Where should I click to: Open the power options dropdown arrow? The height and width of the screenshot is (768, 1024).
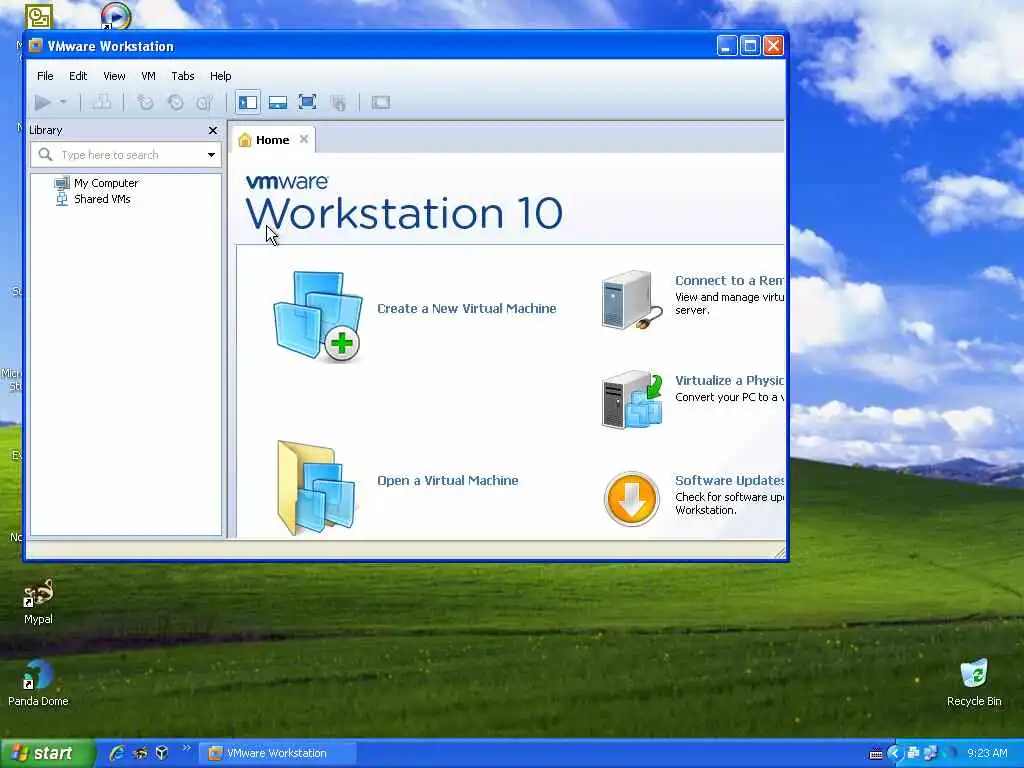point(63,103)
